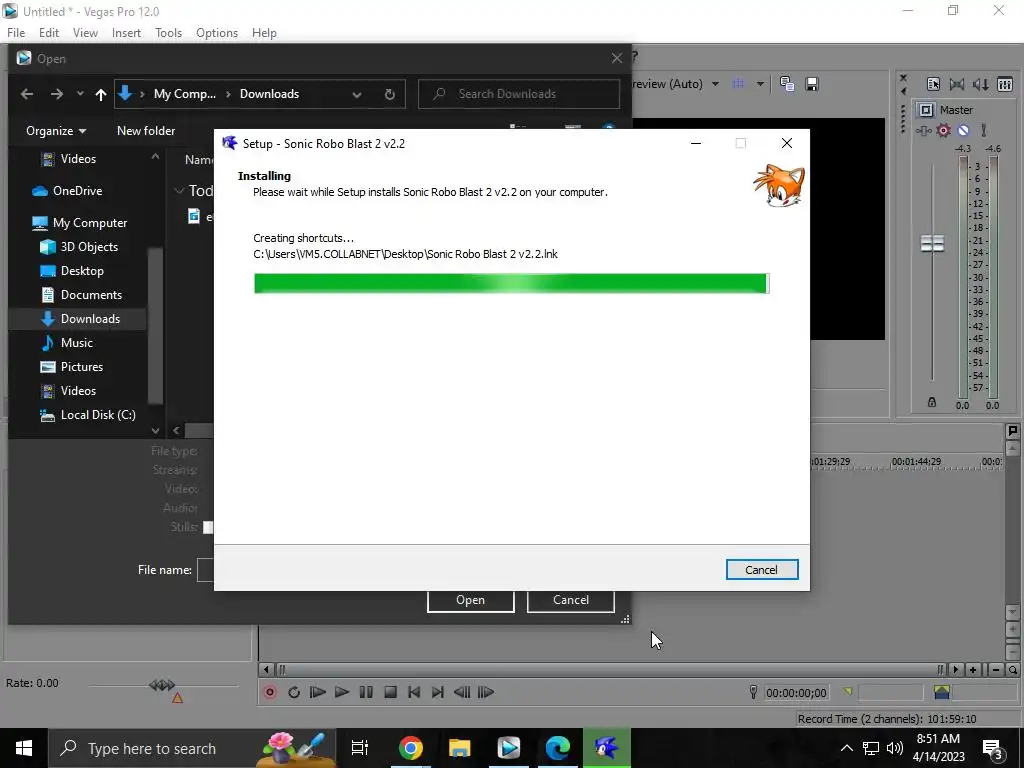Click Setup progress bar in installer
Viewport: 1024px width, 768px height.
(x=511, y=283)
